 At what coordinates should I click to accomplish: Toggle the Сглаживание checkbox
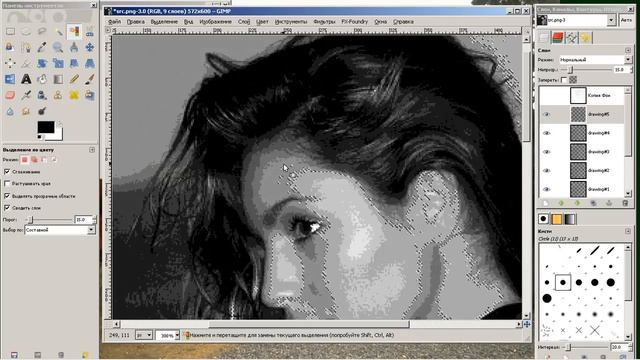tap(7, 171)
